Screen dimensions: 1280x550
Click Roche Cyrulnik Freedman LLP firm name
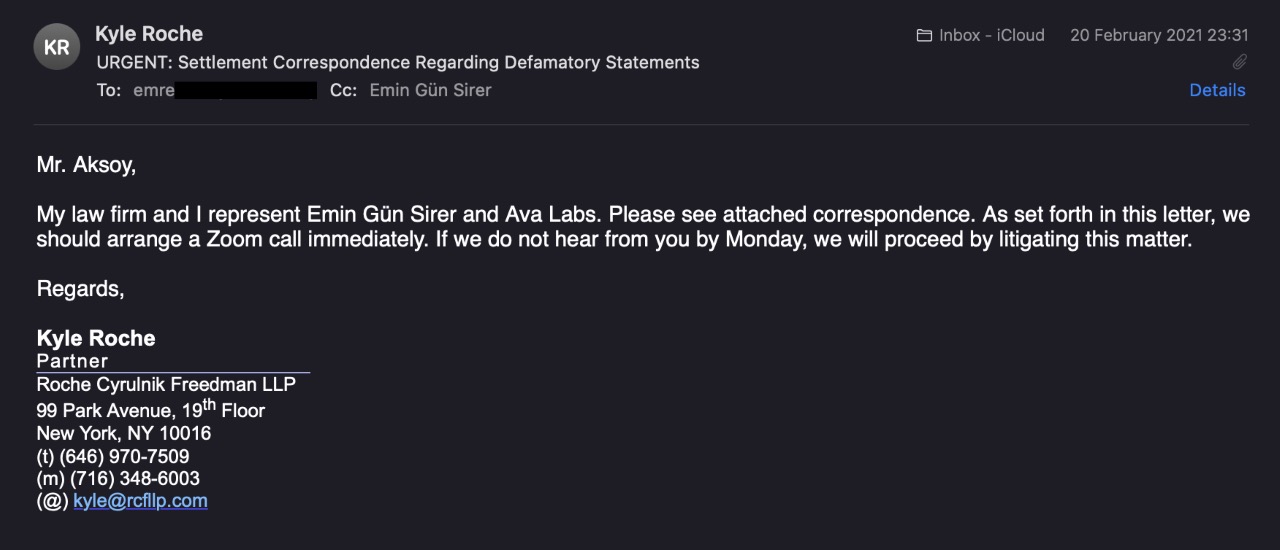pos(166,385)
